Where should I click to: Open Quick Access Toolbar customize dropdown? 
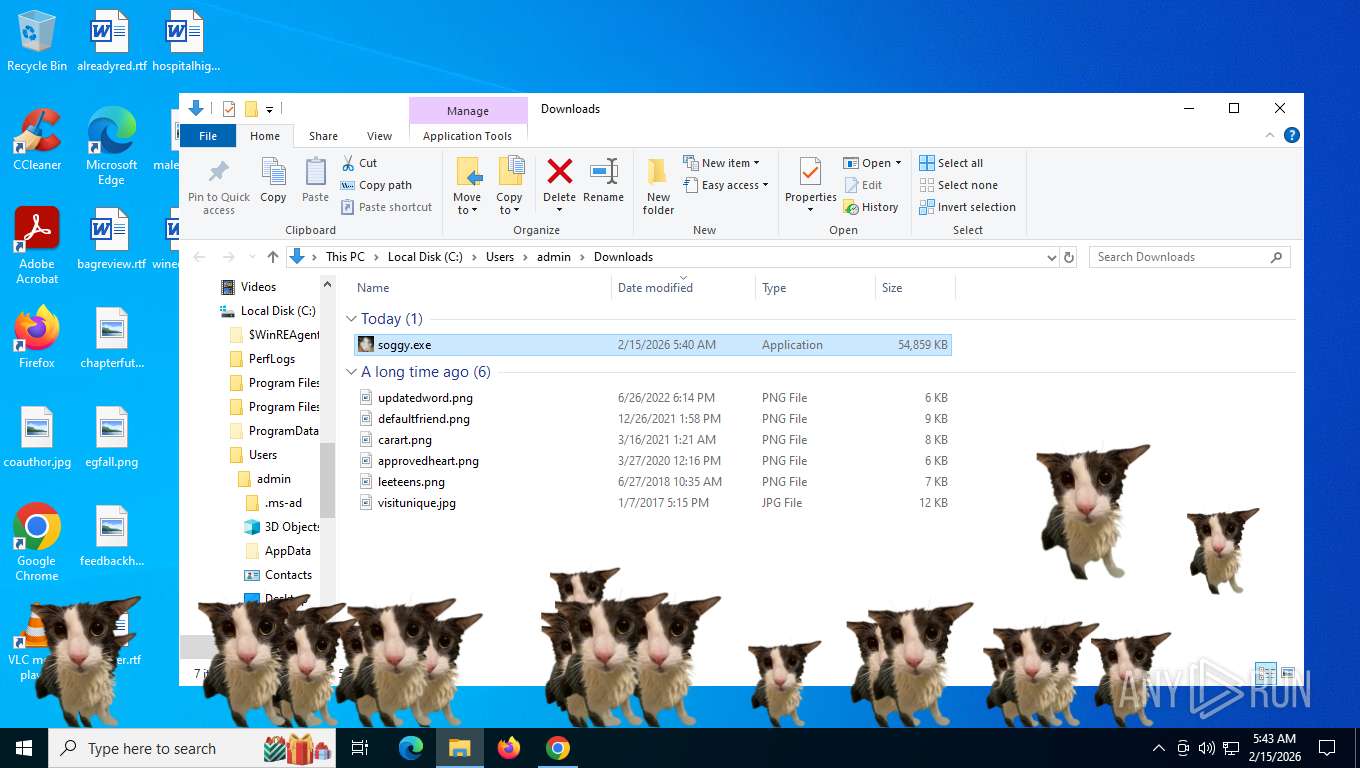coord(269,109)
